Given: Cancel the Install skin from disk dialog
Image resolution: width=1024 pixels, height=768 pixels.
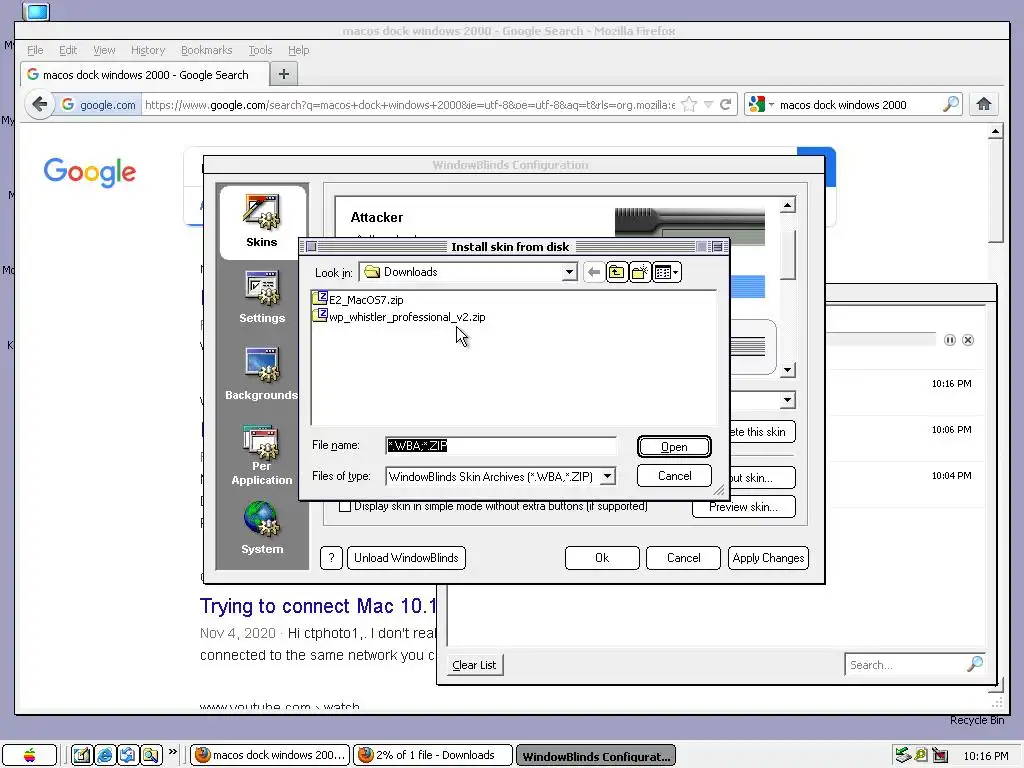Looking at the screenshot, I should 674,476.
